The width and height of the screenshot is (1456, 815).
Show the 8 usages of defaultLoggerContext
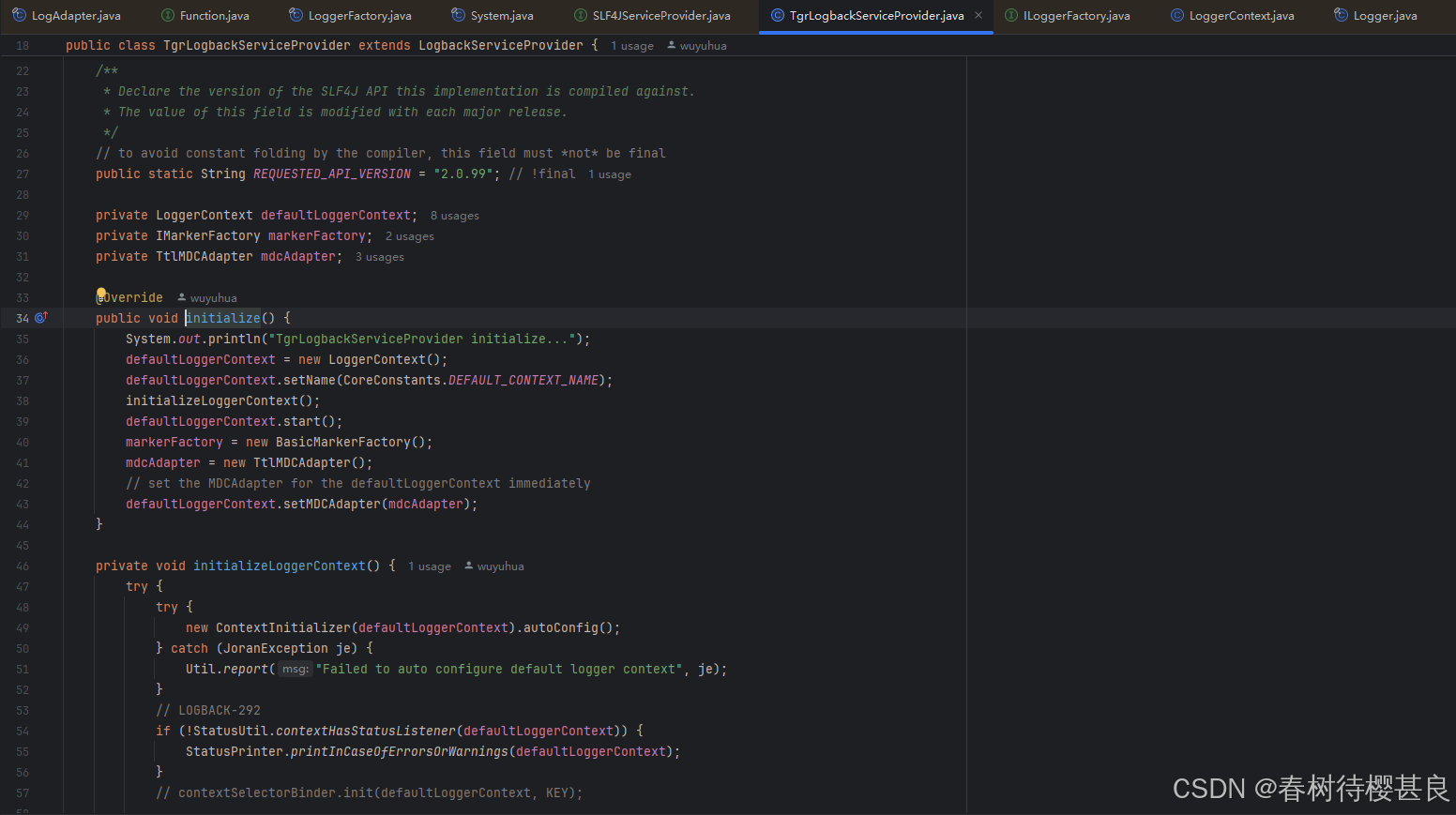455,216
